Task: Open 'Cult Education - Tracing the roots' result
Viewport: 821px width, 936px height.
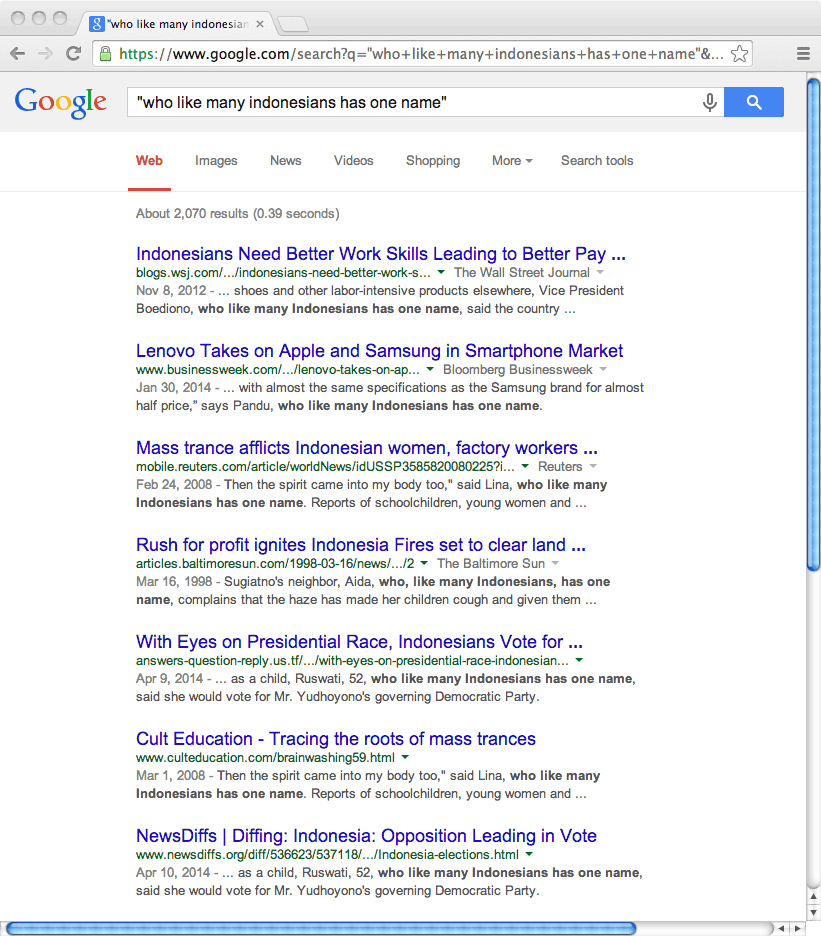Action: [336, 738]
